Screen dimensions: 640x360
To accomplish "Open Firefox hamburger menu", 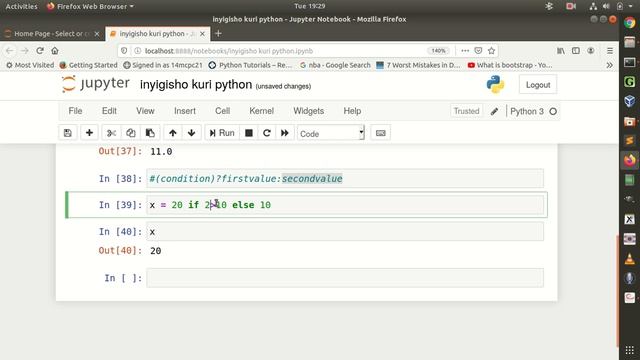I will coord(610,51).
